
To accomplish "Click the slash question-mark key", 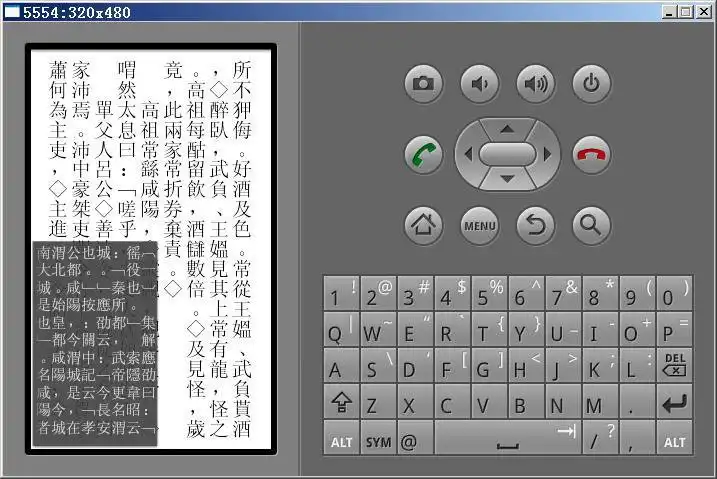I will 601,438.
